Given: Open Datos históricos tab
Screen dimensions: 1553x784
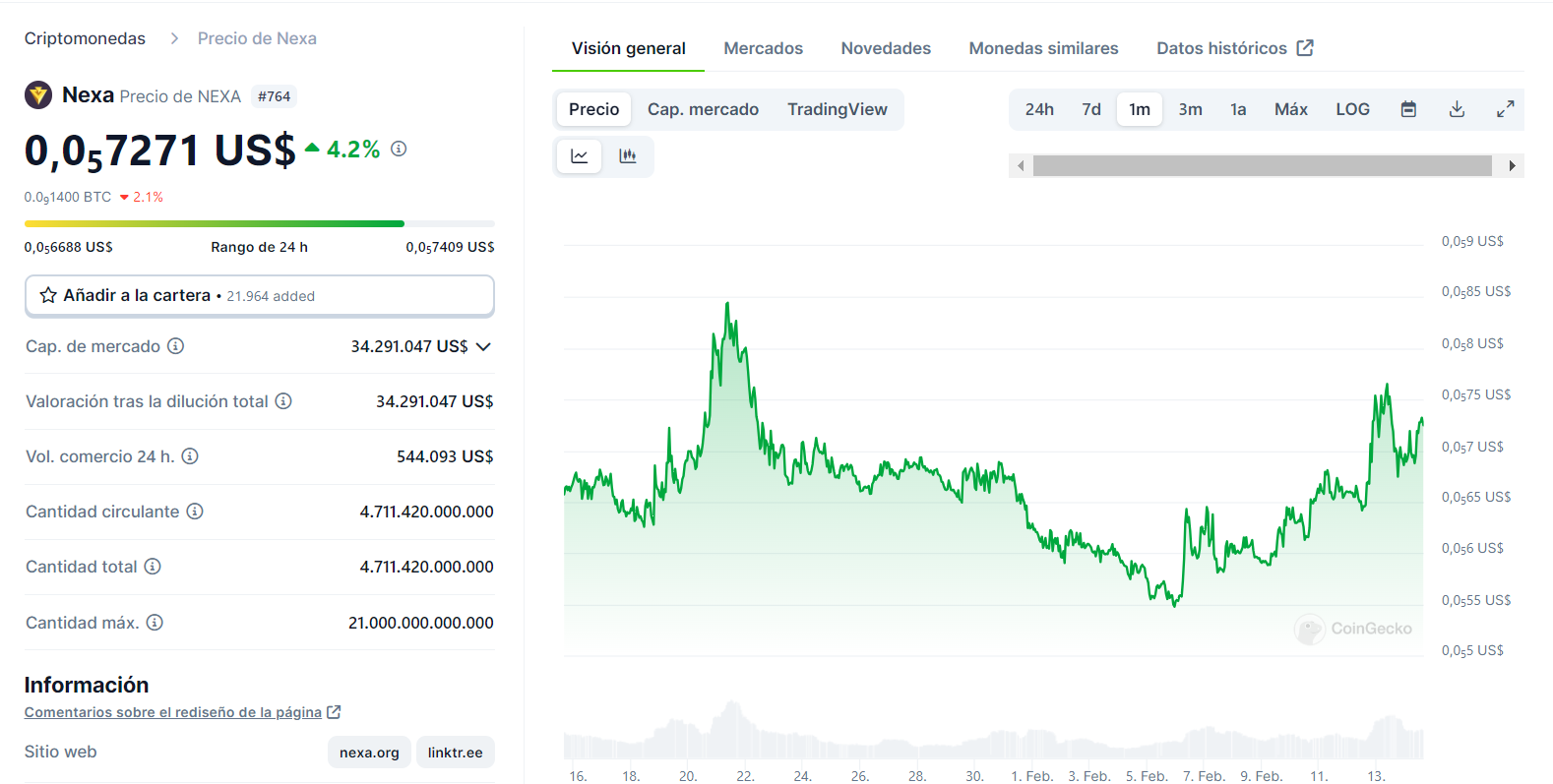Looking at the screenshot, I should point(1234,48).
